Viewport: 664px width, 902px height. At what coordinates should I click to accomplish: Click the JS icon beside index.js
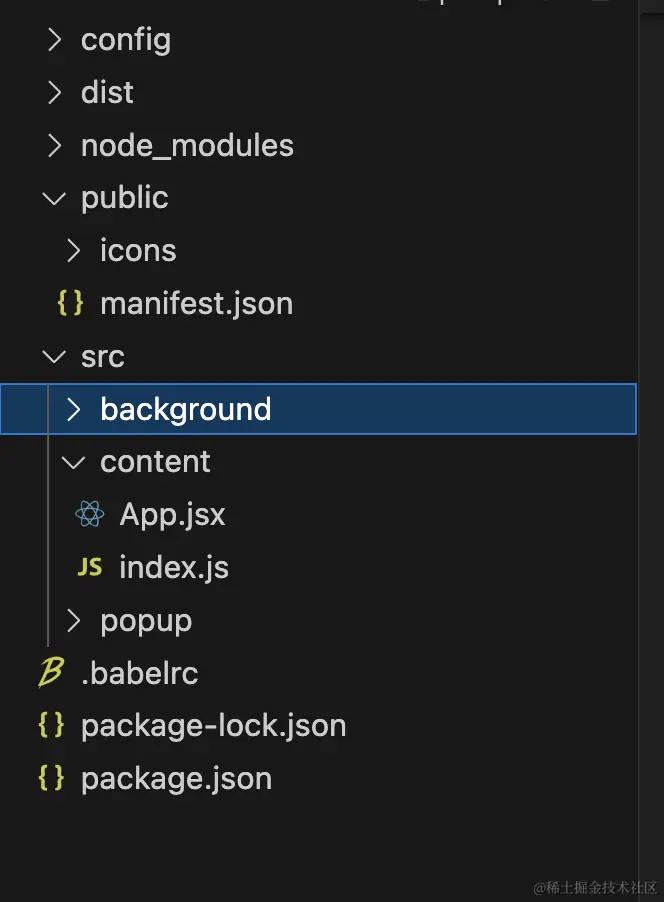[x=90, y=567]
